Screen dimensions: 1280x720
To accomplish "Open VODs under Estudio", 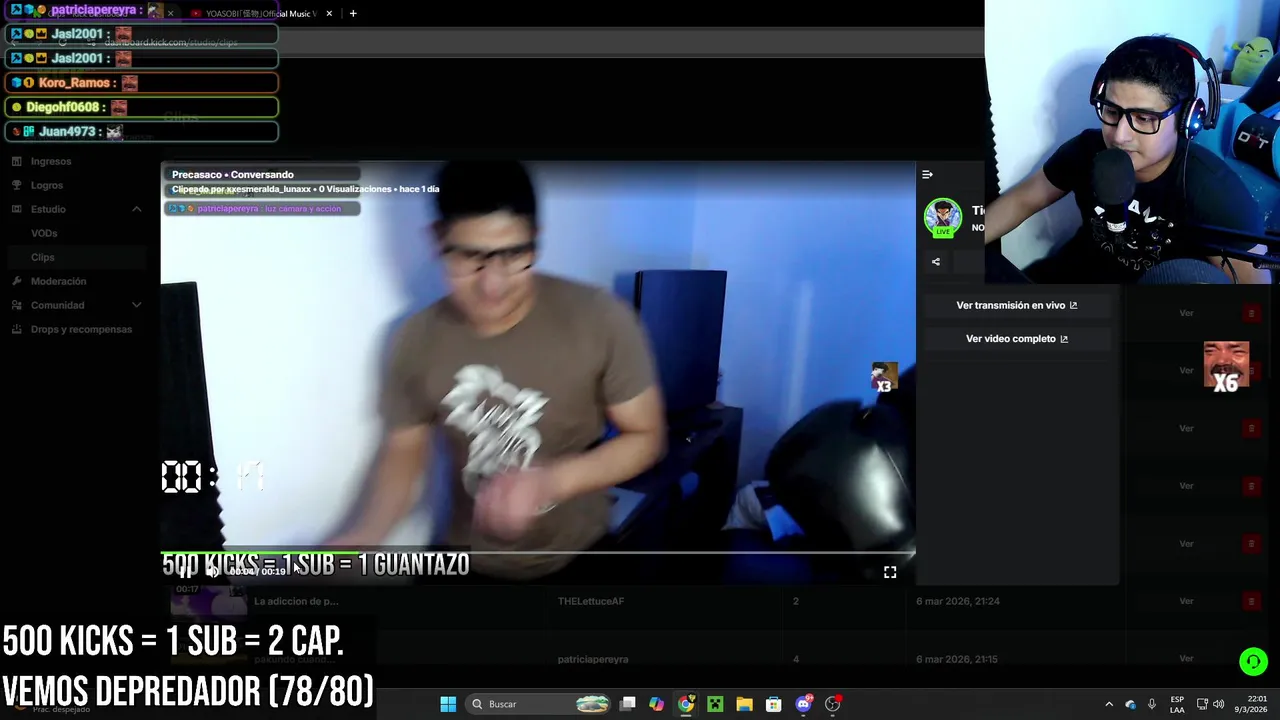I will [44, 233].
